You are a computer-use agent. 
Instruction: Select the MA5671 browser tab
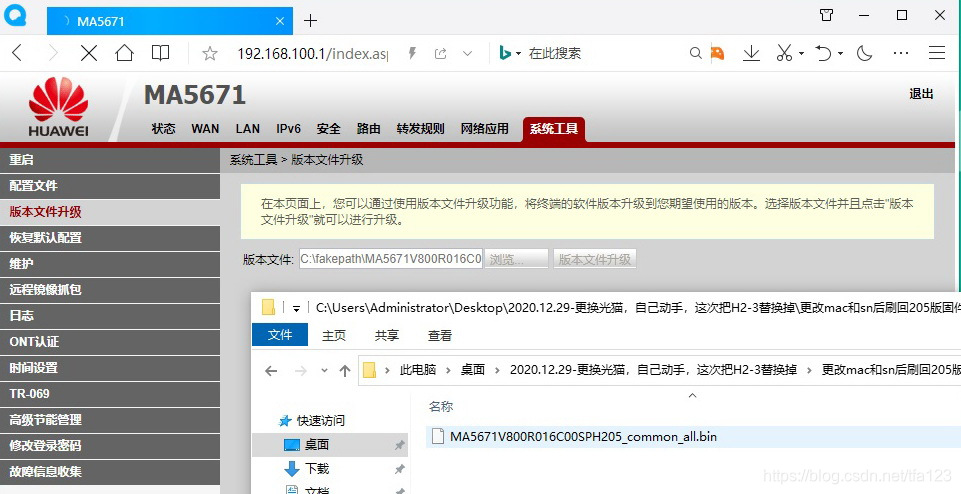pos(170,21)
